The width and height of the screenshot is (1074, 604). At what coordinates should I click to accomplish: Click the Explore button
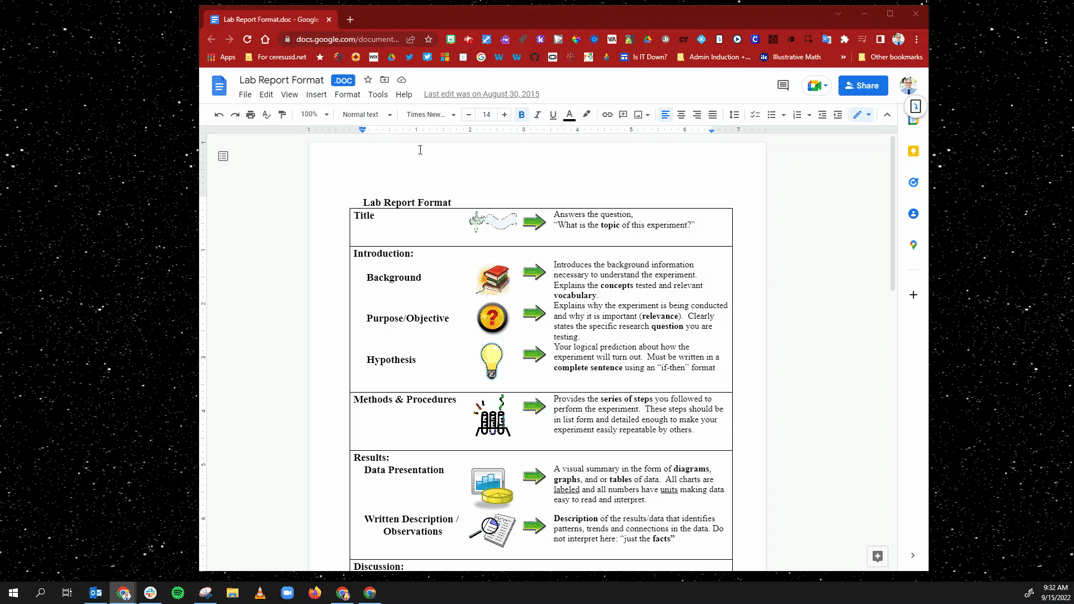pyautogui.click(x=877, y=556)
